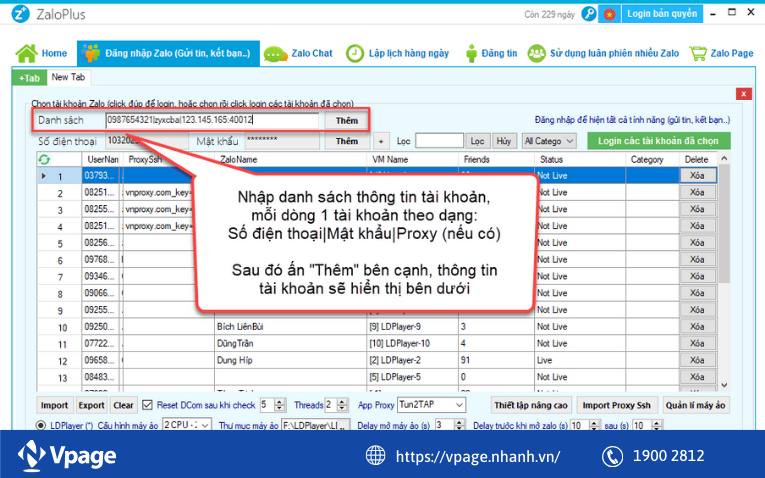Screen dimensions: 765x478
Task: Open the license key icon
Action: click(589, 14)
